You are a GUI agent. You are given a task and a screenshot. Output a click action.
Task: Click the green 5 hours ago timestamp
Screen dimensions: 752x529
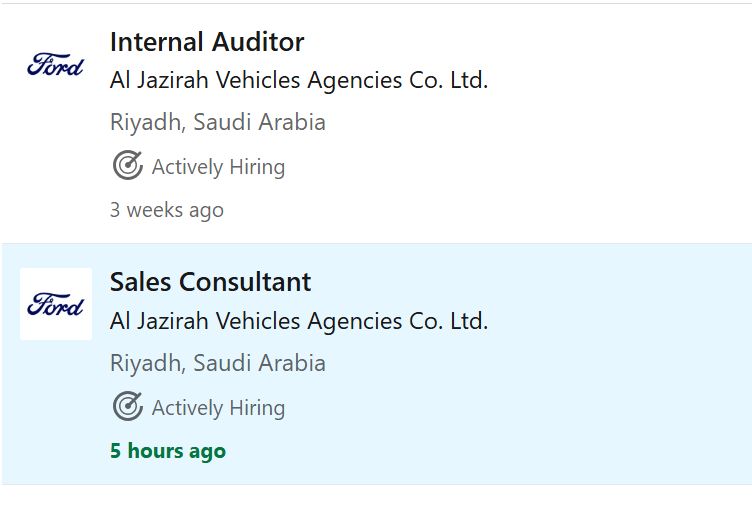coord(168,451)
